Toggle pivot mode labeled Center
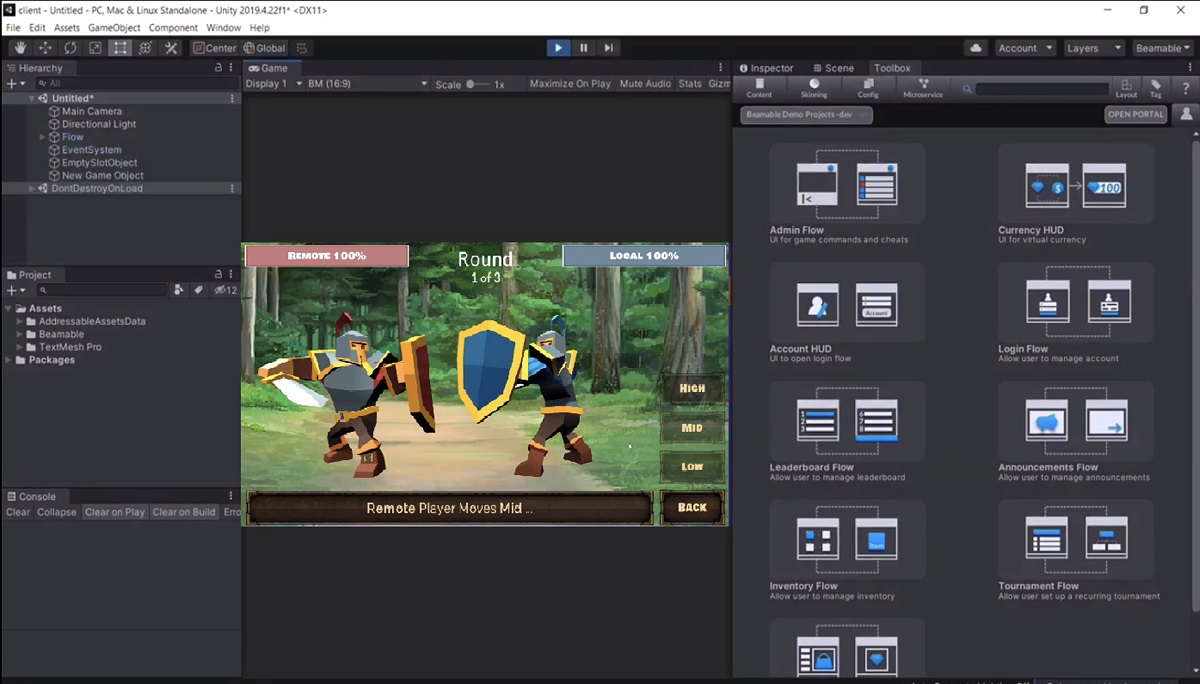The width and height of the screenshot is (1200, 684). click(214, 48)
